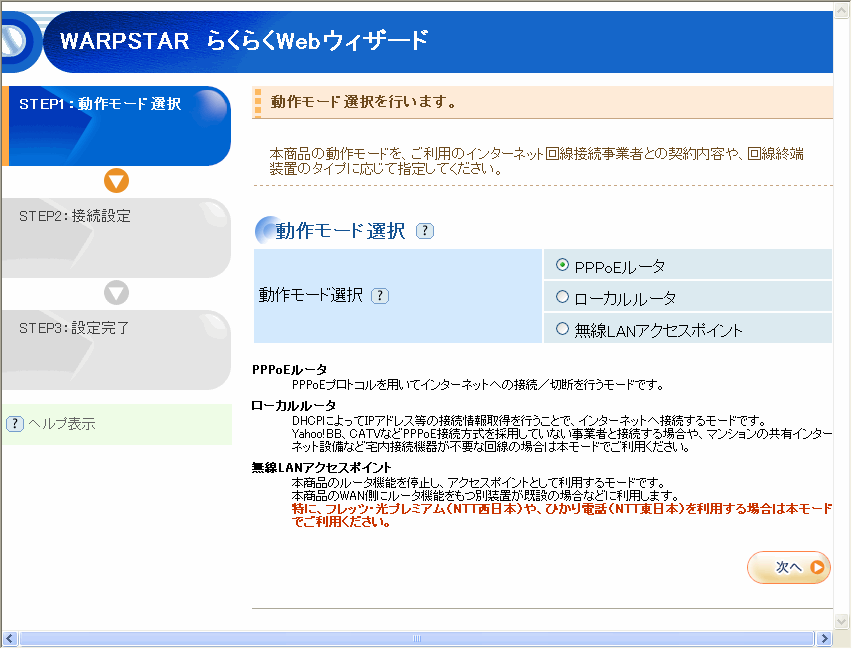Select the ローカルルータ radio button

click(x=562, y=297)
